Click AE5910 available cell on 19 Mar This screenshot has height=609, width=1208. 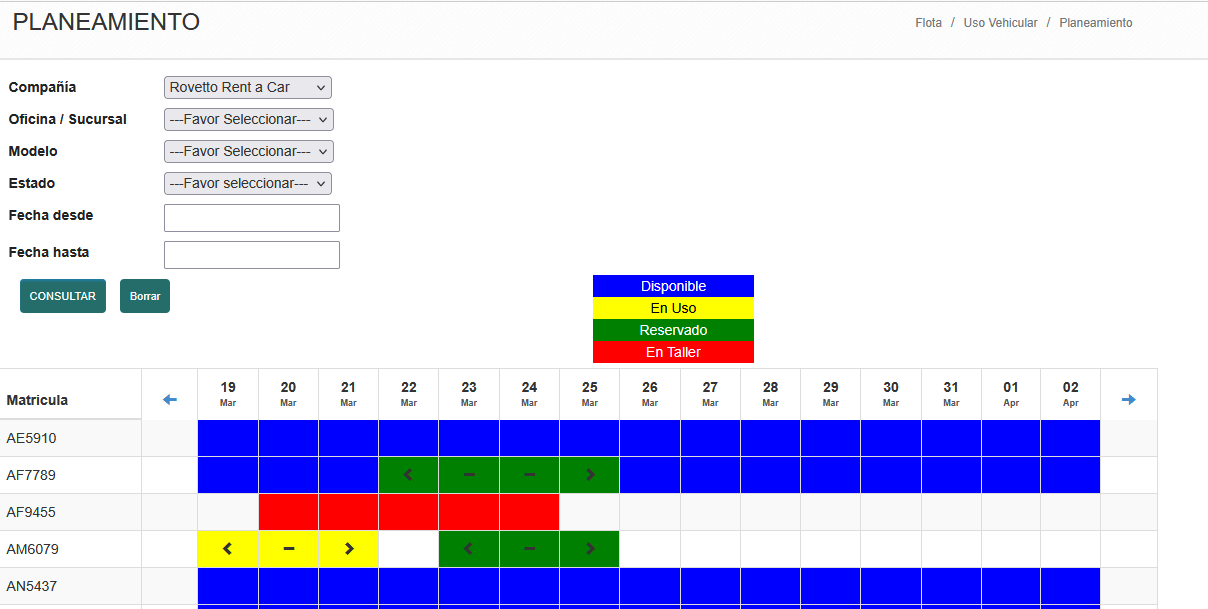pos(228,438)
